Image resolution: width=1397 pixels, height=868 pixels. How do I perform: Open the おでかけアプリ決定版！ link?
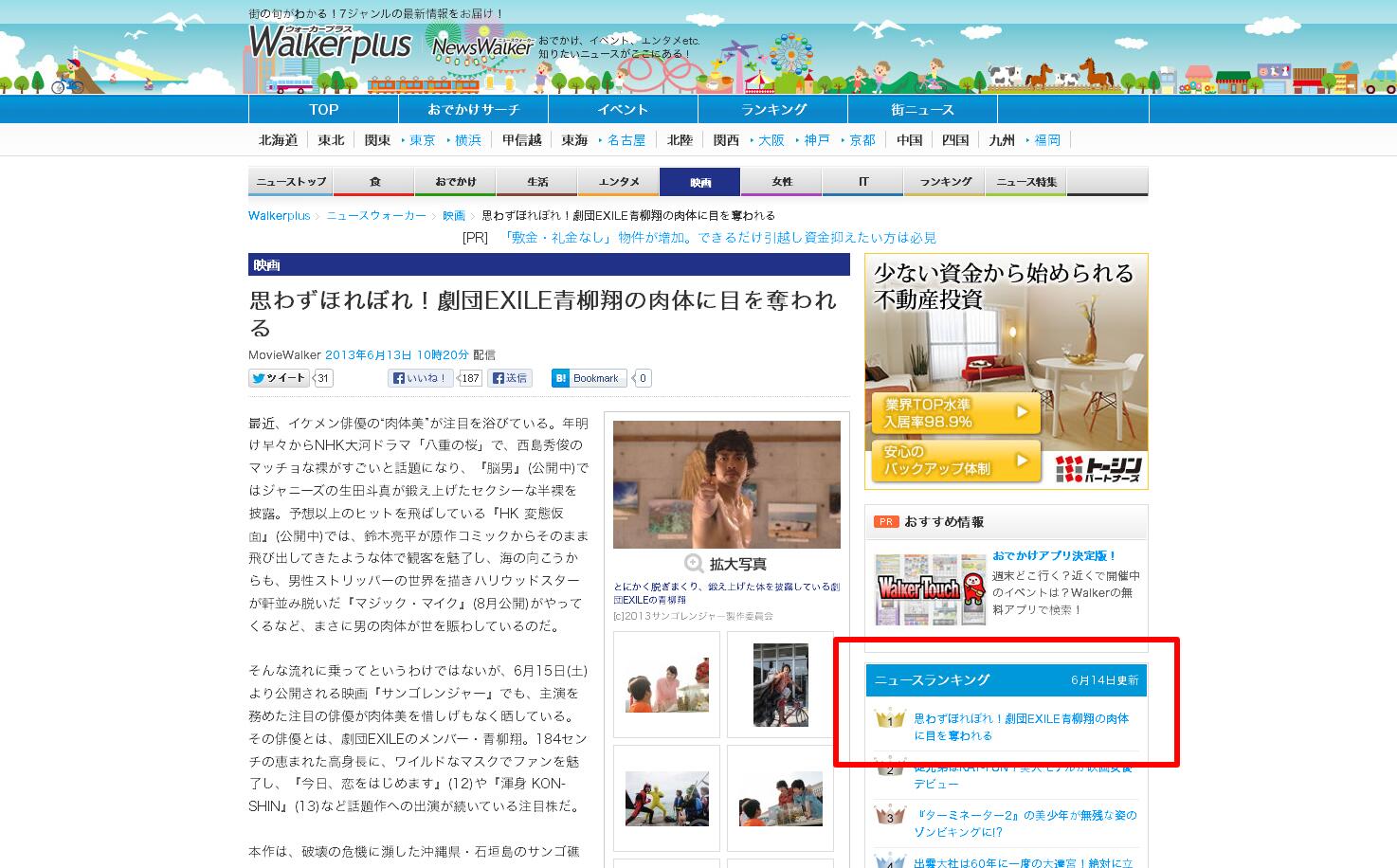[x=1055, y=556]
